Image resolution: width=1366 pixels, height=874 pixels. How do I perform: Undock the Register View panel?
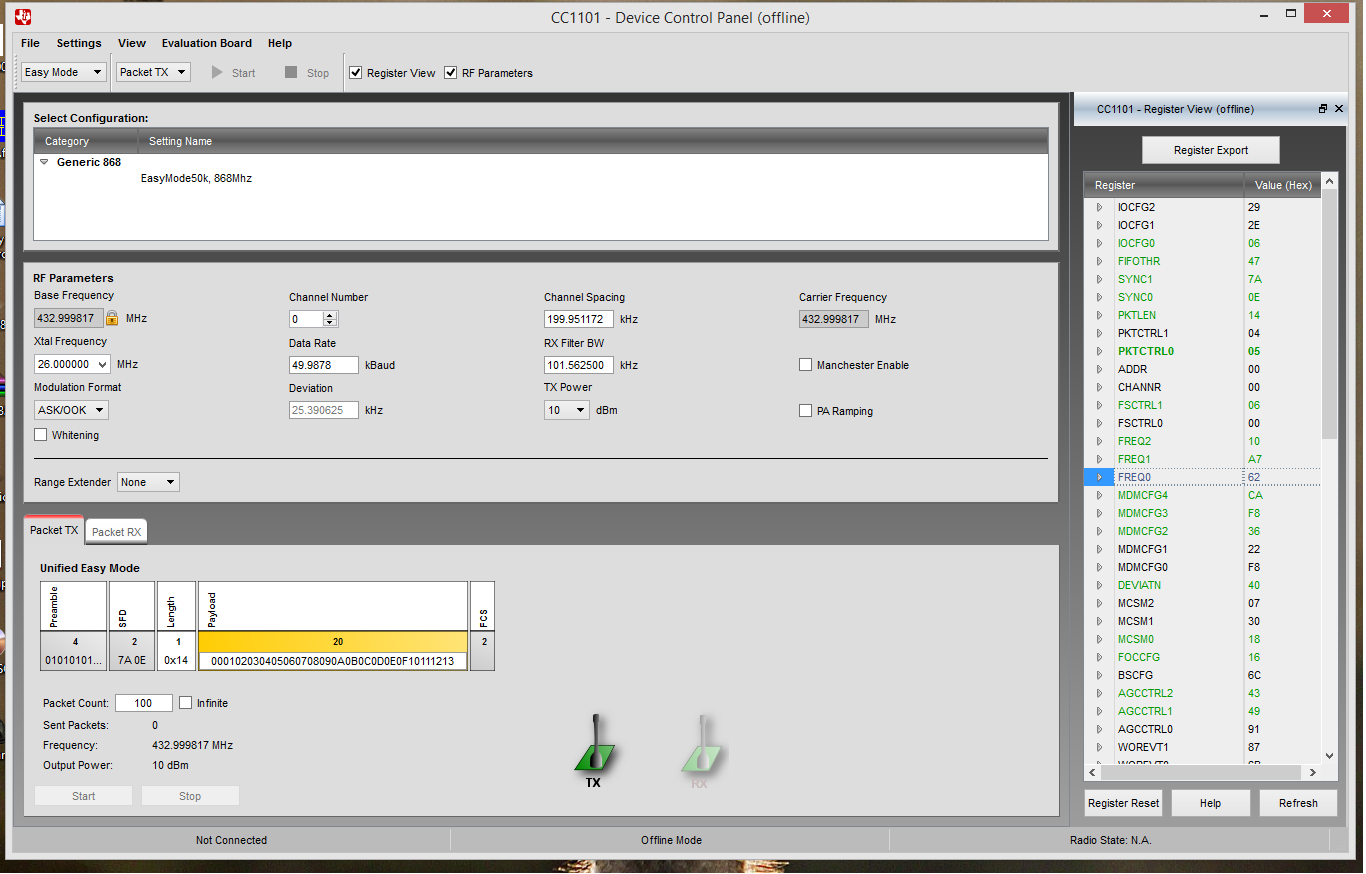pos(1323,109)
